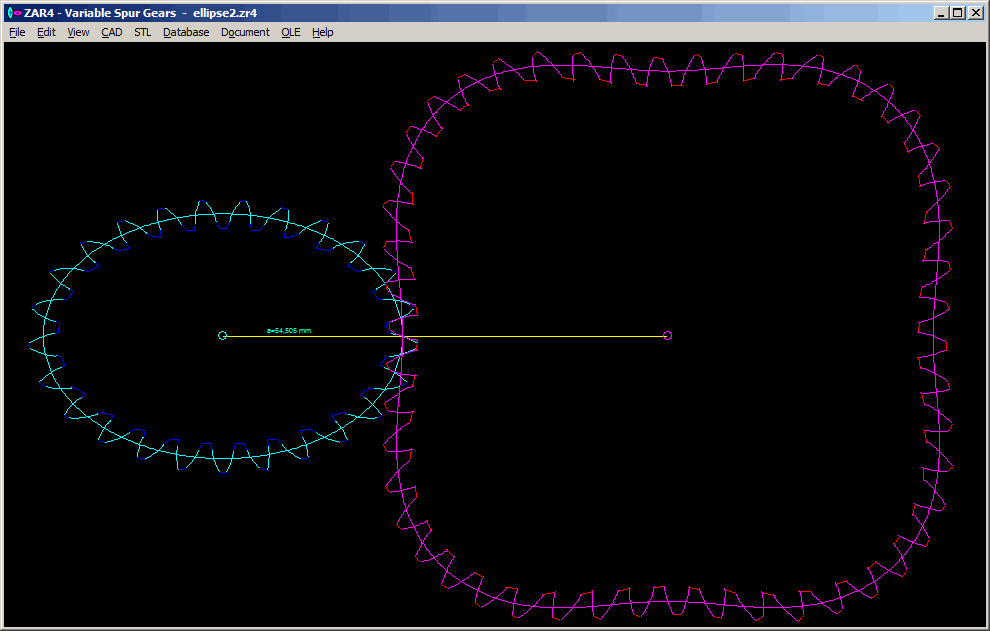Click the center distance dimension label
990x631 pixels.
pos(289,329)
